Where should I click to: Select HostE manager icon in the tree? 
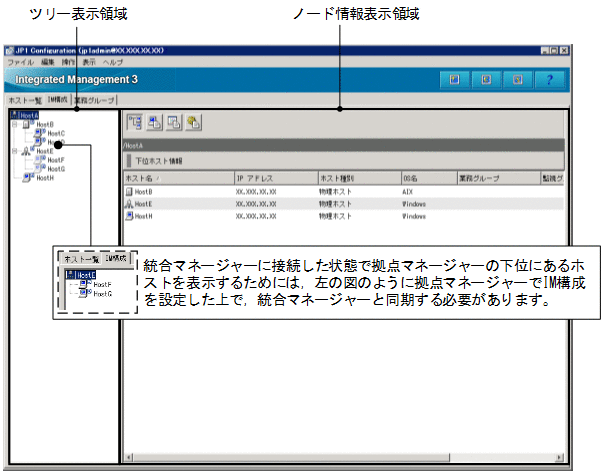click(28, 151)
